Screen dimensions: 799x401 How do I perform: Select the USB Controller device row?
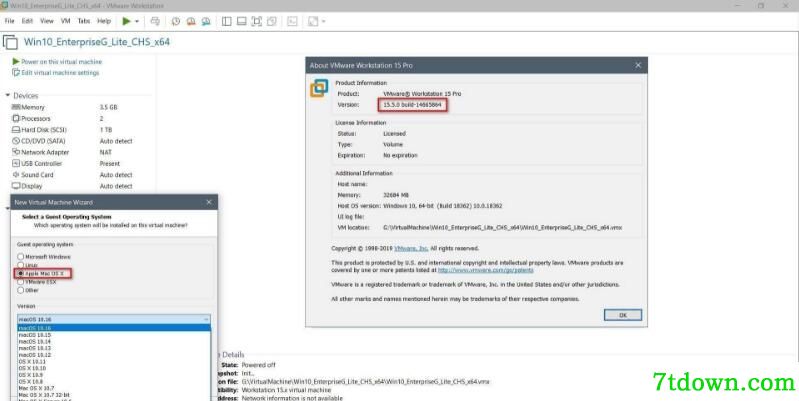[x=71, y=163]
